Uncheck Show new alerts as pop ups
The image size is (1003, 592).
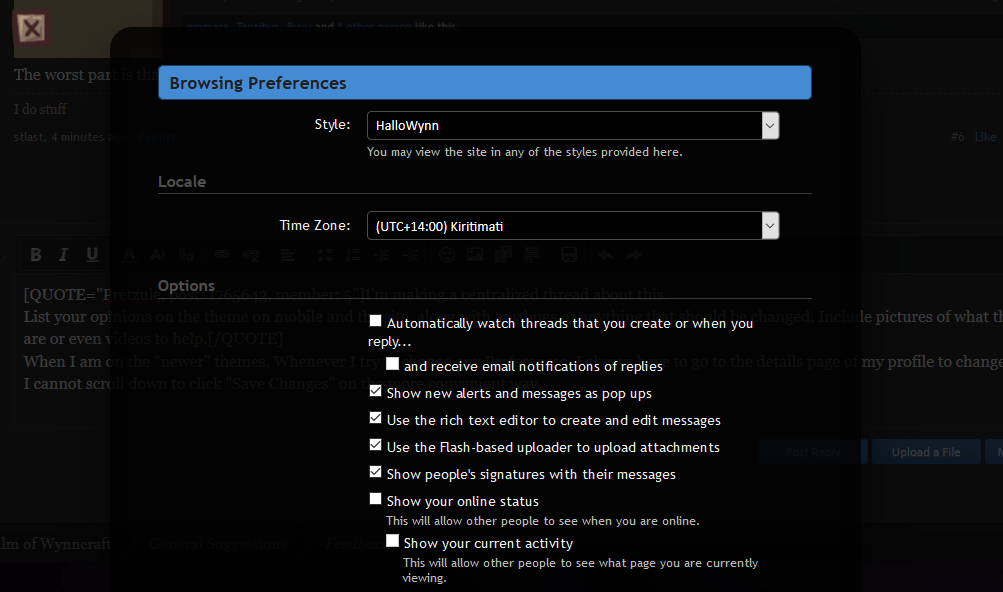[376, 391]
